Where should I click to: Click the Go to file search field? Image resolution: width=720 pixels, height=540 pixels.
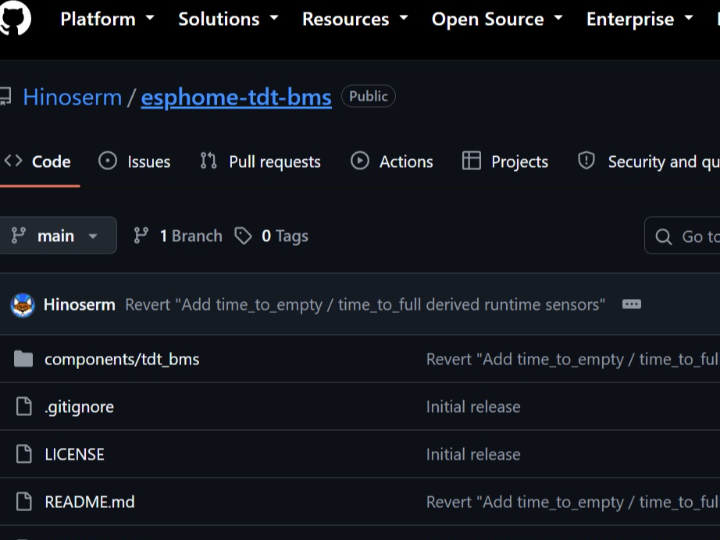(683, 236)
